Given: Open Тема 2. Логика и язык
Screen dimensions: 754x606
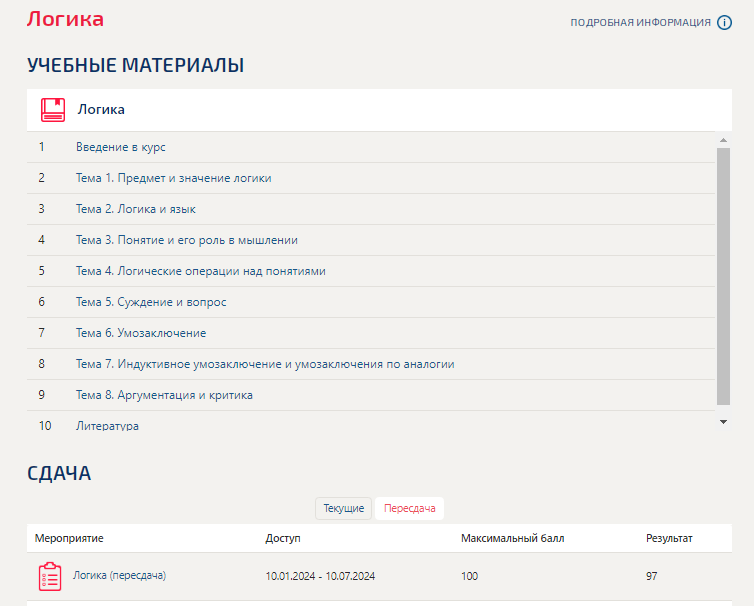Looking at the screenshot, I should [136, 209].
